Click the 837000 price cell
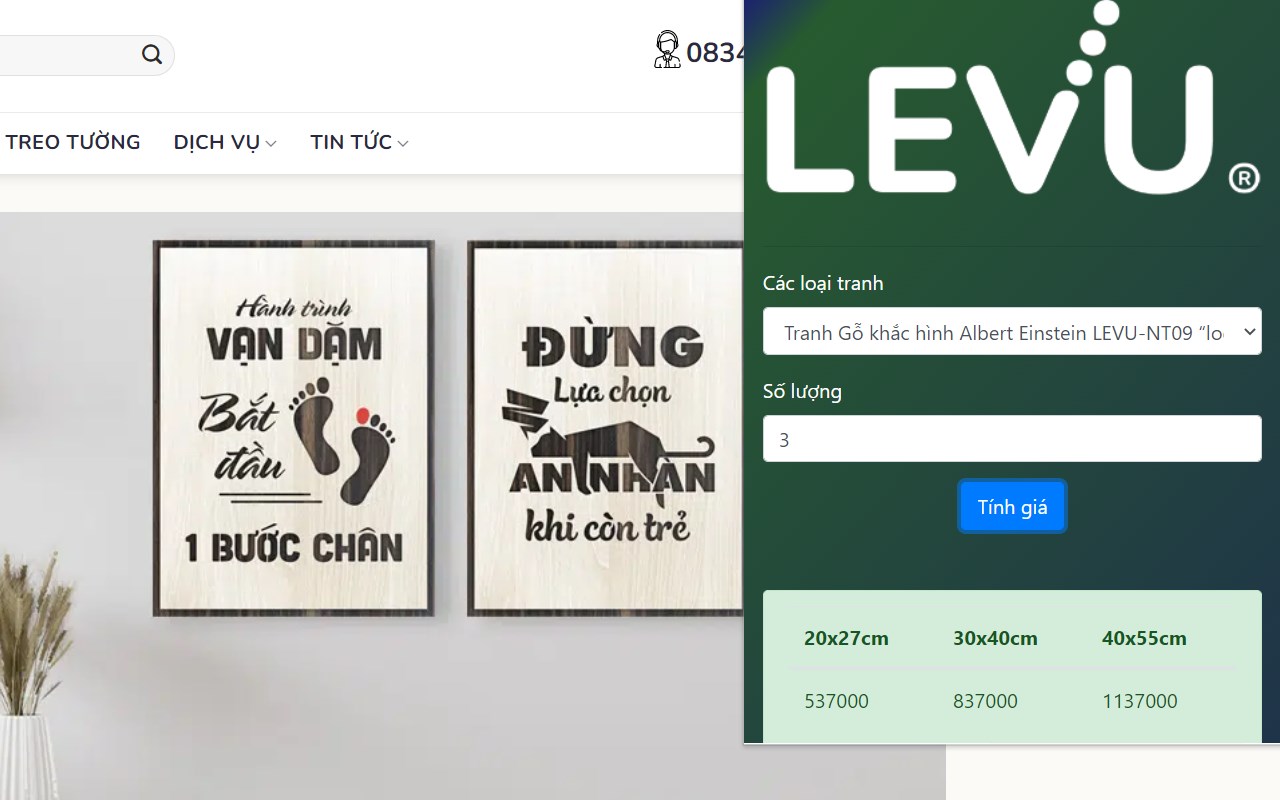The image size is (1280, 800). (985, 701)
